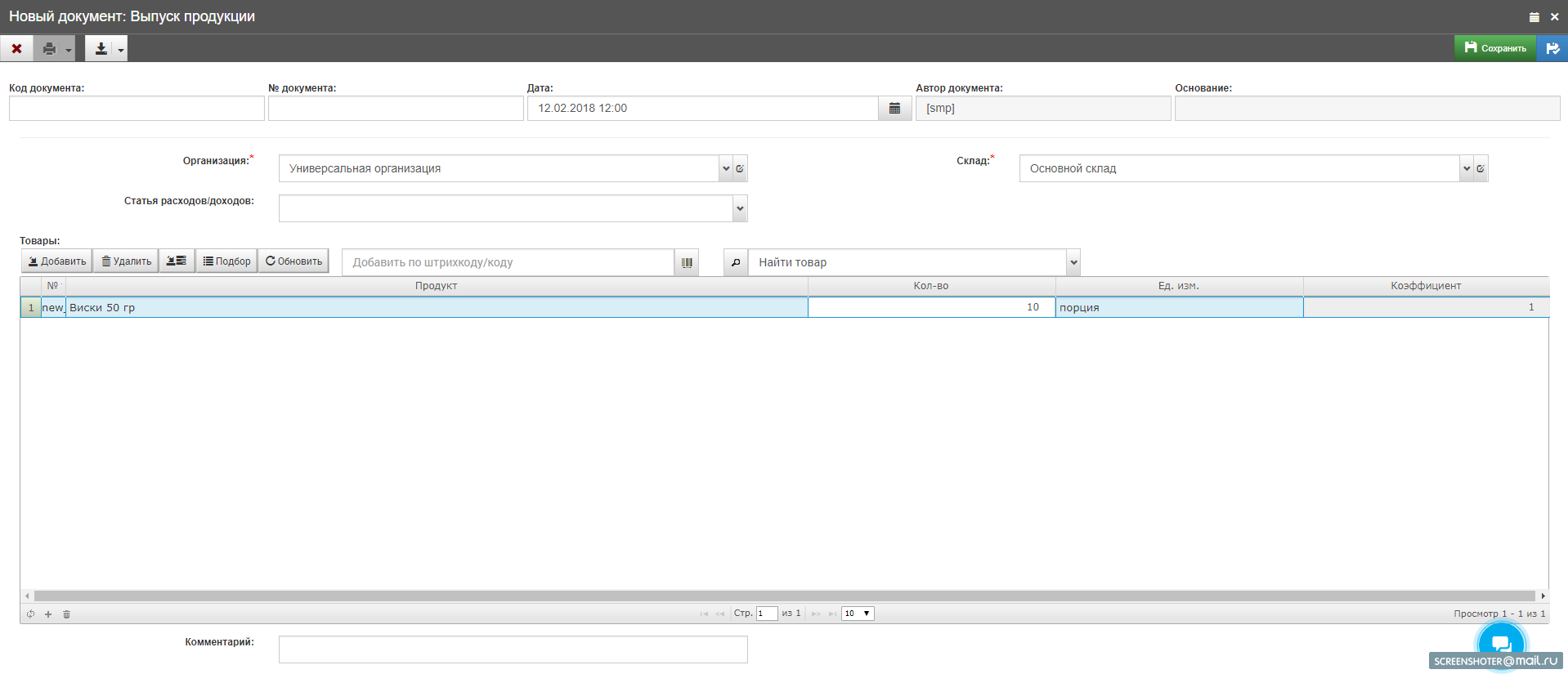Click the magnifier search product icon
Screen dimensions: 1568x674
coord(736,262)
